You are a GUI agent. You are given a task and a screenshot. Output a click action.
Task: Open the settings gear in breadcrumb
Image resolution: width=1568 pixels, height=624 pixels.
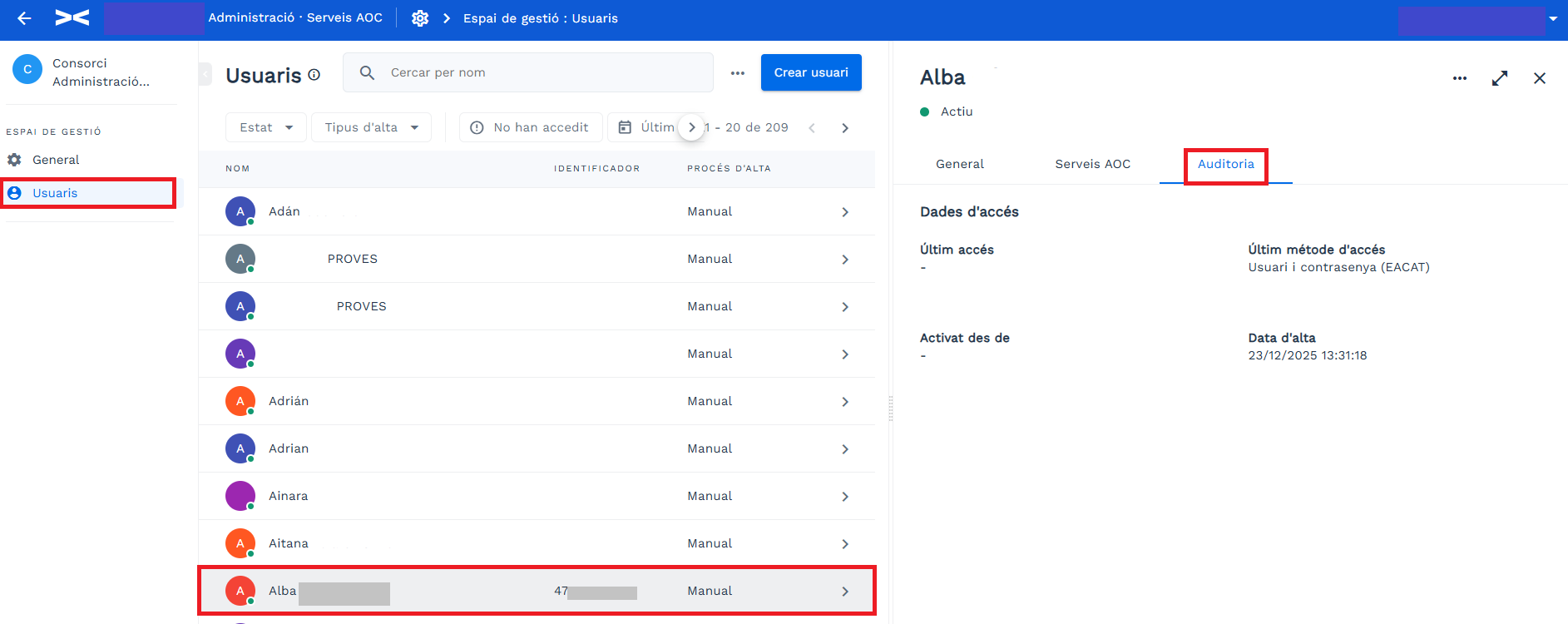pos(420,18)
